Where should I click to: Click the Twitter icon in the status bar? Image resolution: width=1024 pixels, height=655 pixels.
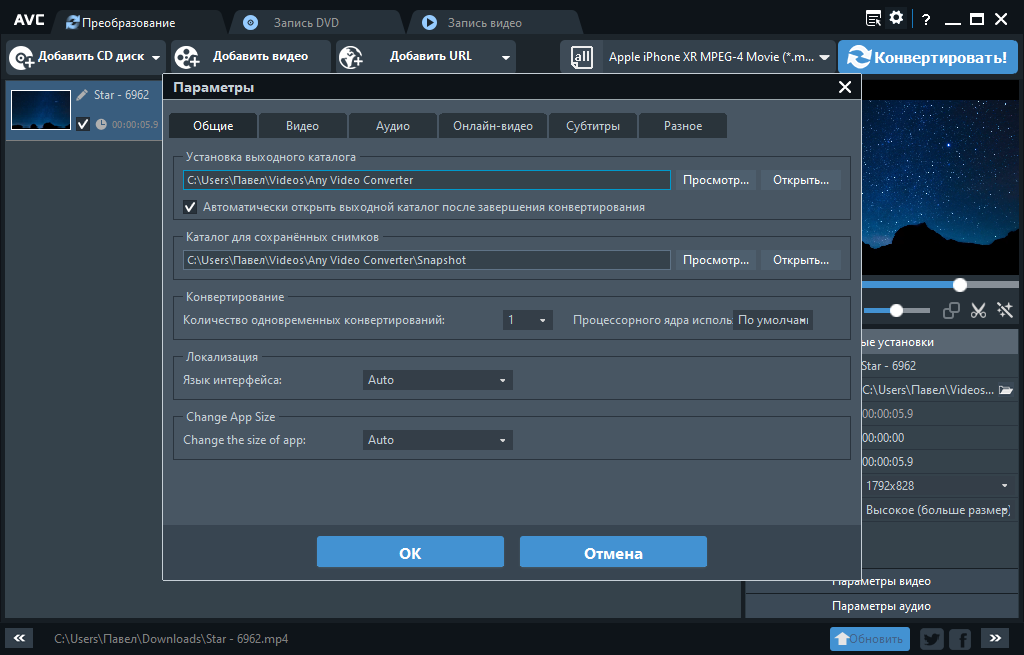pyautogui.click(x=932, y=639)
